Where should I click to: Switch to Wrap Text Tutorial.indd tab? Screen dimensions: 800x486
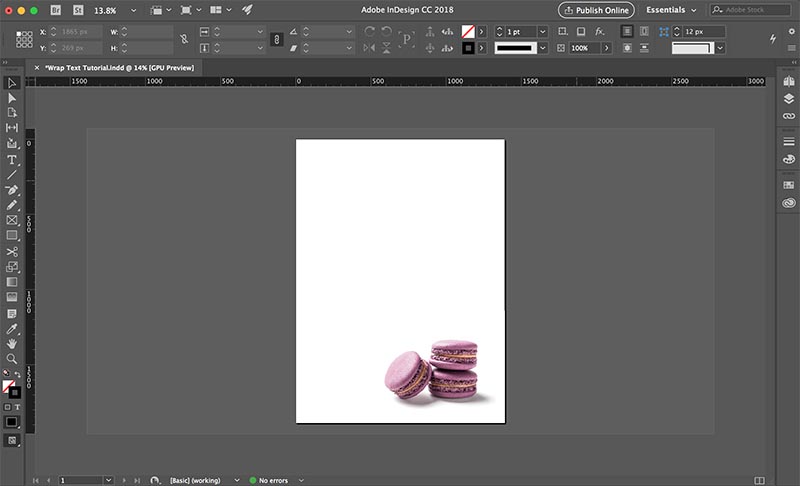pos(120,67)
